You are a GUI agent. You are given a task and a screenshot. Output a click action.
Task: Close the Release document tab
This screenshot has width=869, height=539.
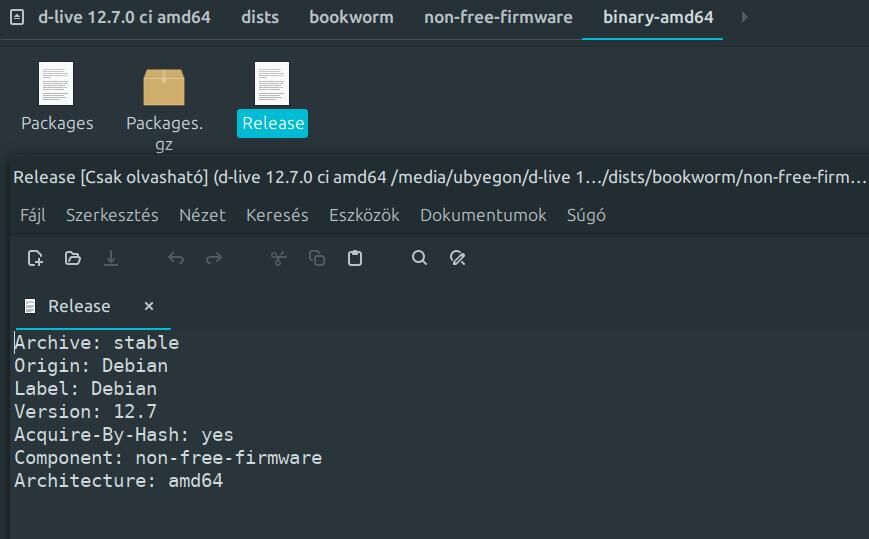[x=149, y=306]
